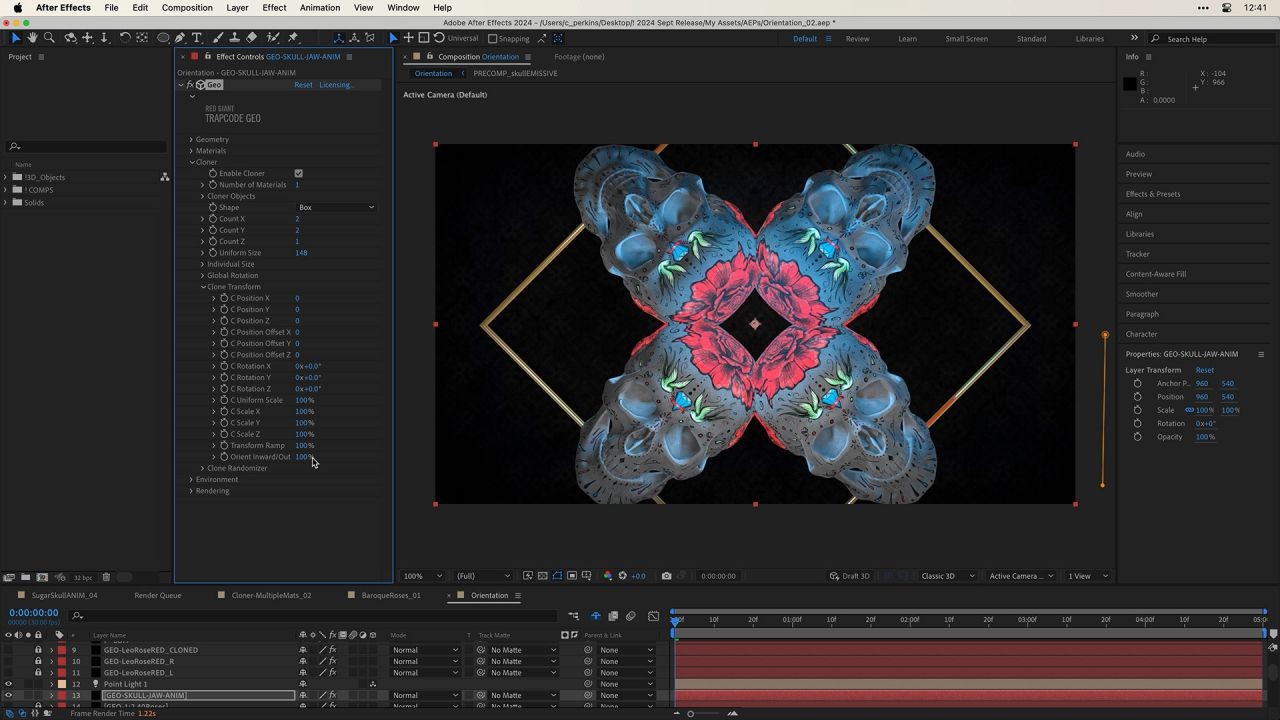The height and width of the screenshot is (720, 1280).
Task: Open the Classic 3D renderer dropdown
Action: tap(946, 576)
